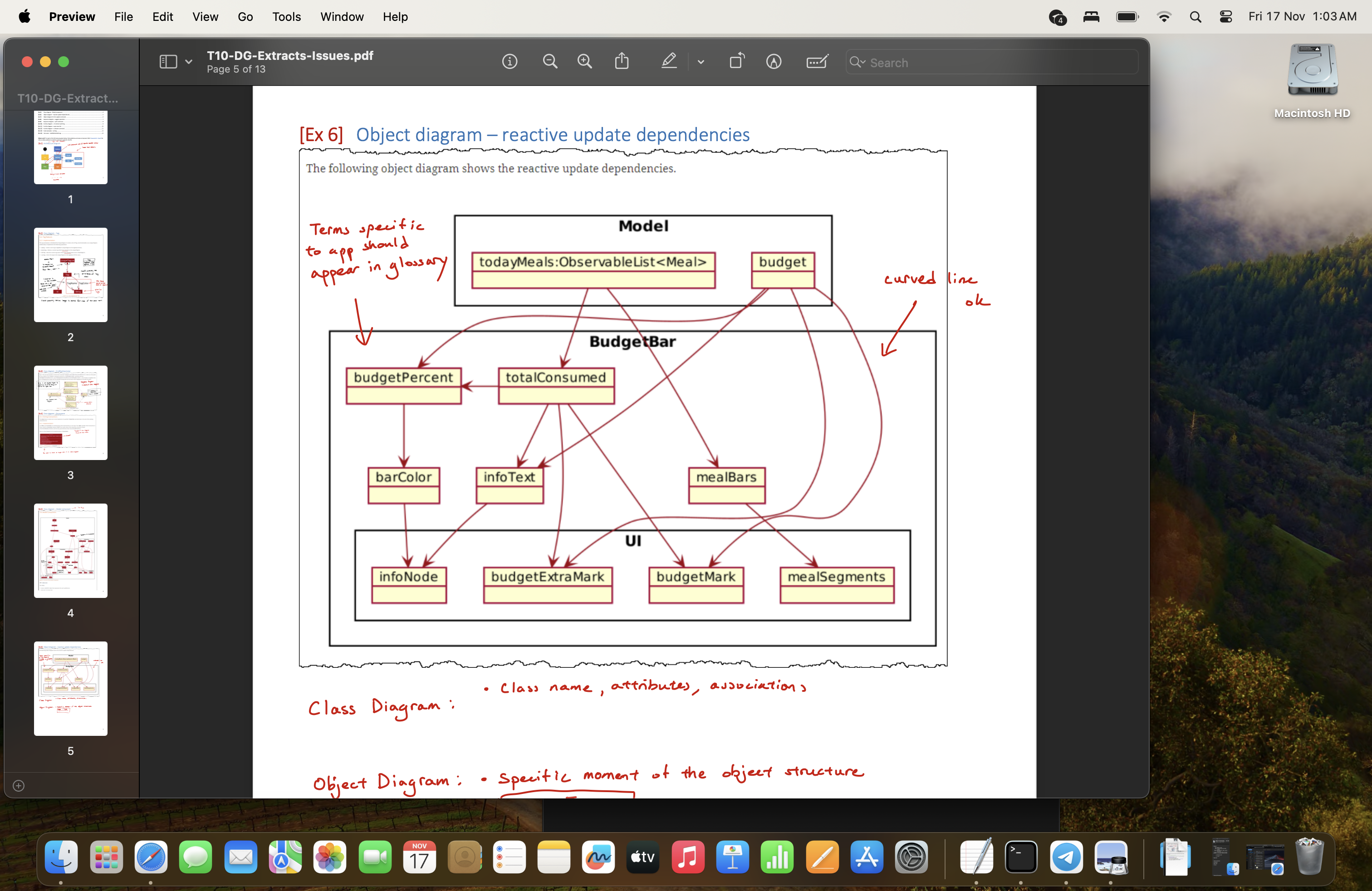Screen dimensions: 1372x891
Task: Zoom out the PDF page
Action: pos(549,62)
